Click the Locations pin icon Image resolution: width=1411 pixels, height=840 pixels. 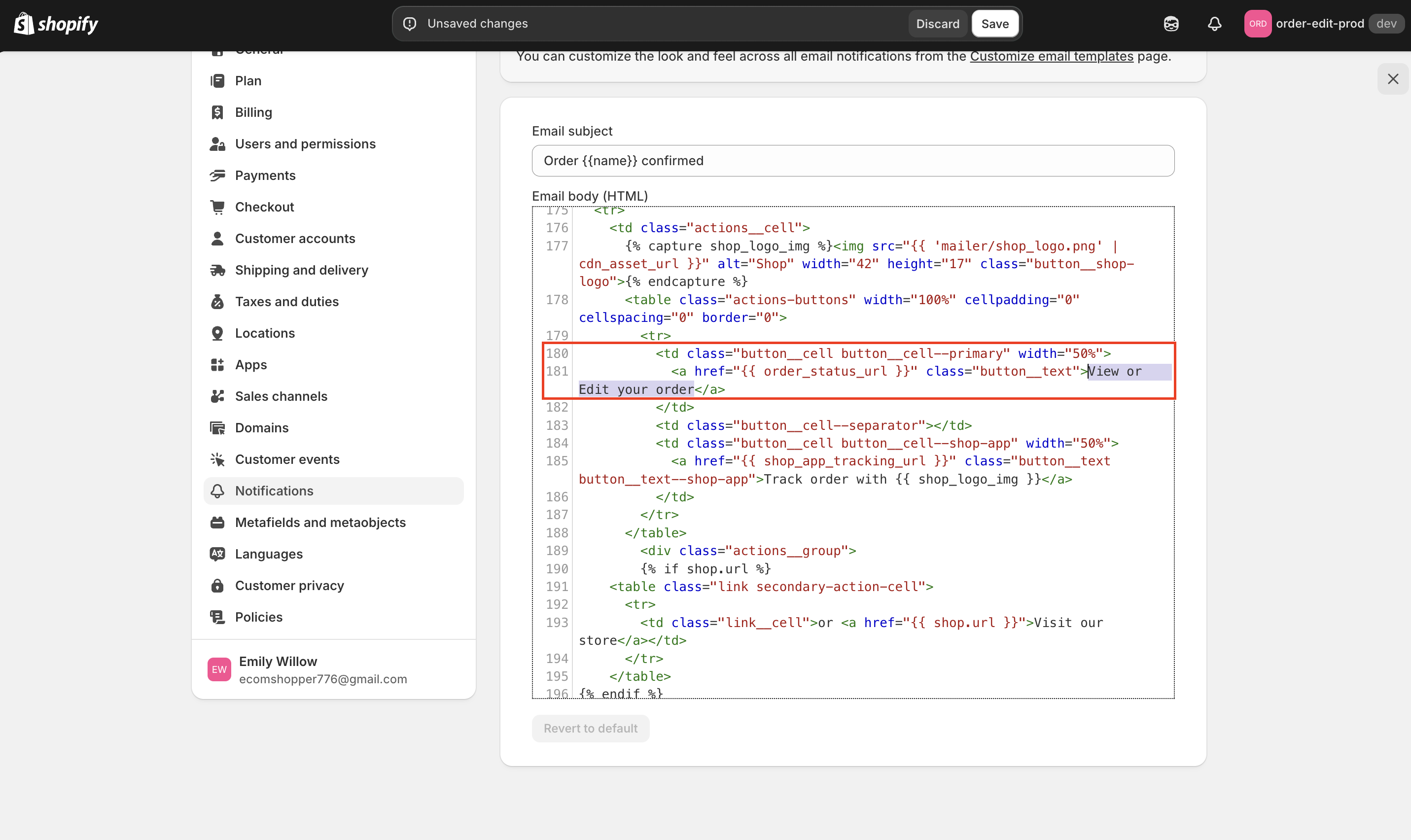point(217,333)
